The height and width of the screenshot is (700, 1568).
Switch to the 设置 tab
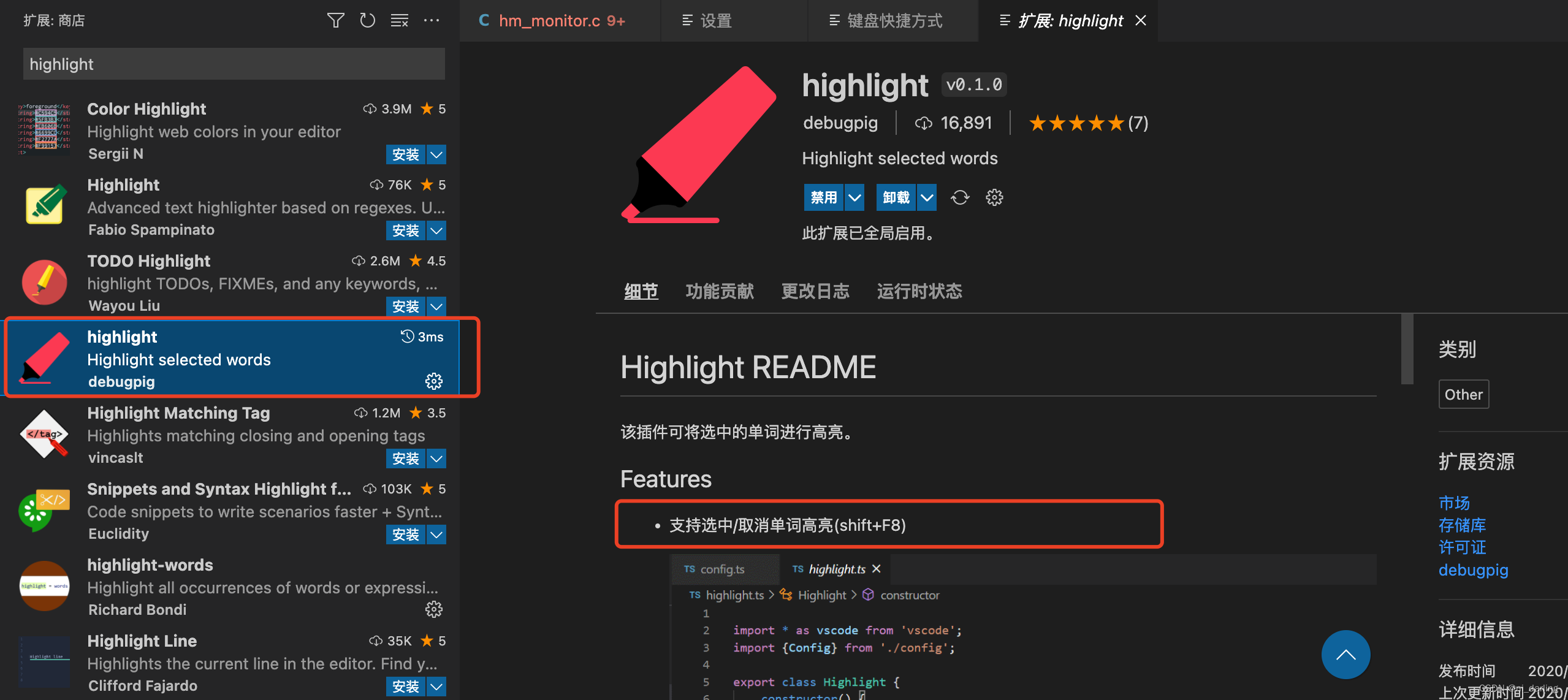(x=734, y=21)
